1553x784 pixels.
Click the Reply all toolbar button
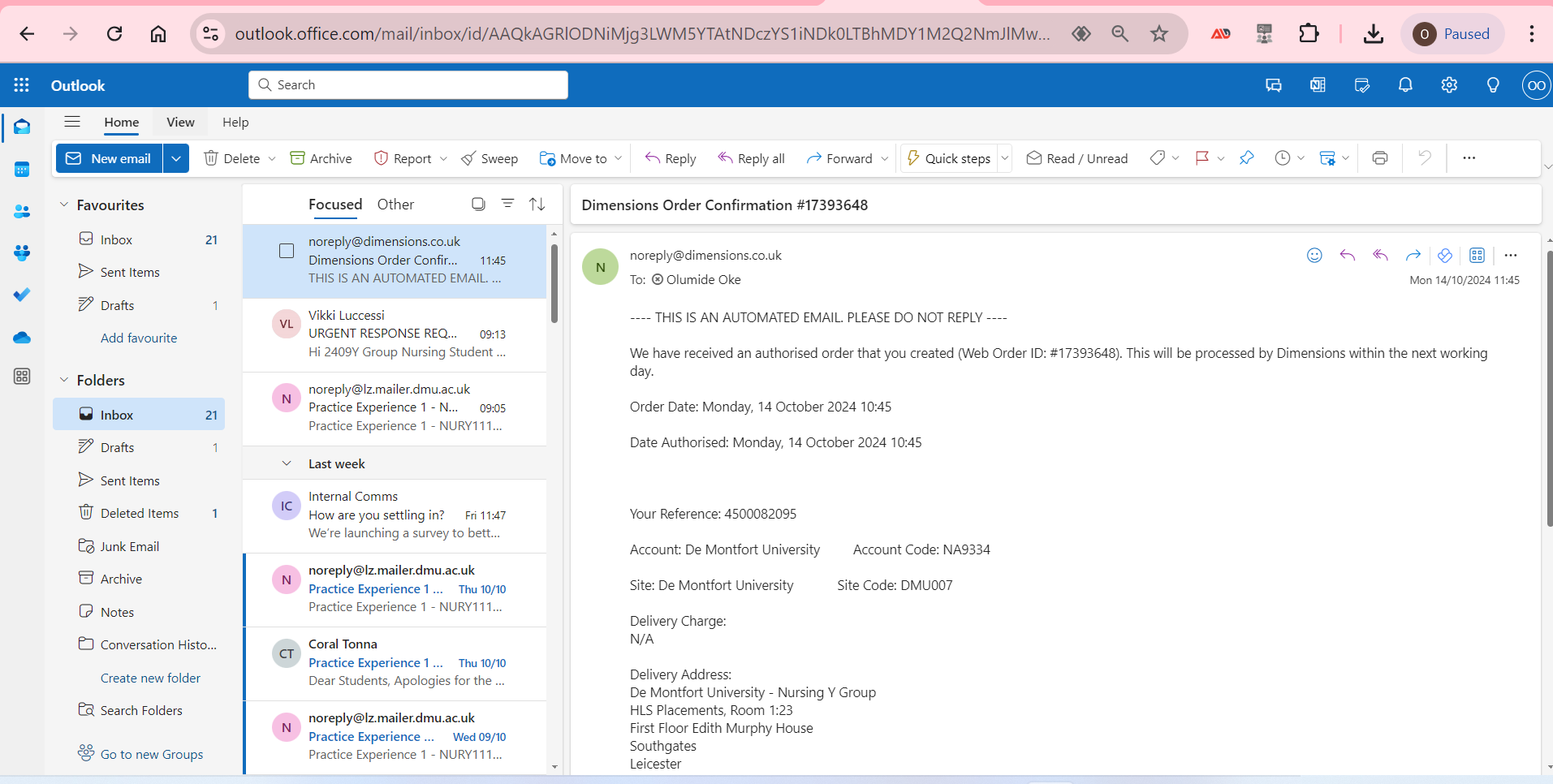(x=751, y=158)
